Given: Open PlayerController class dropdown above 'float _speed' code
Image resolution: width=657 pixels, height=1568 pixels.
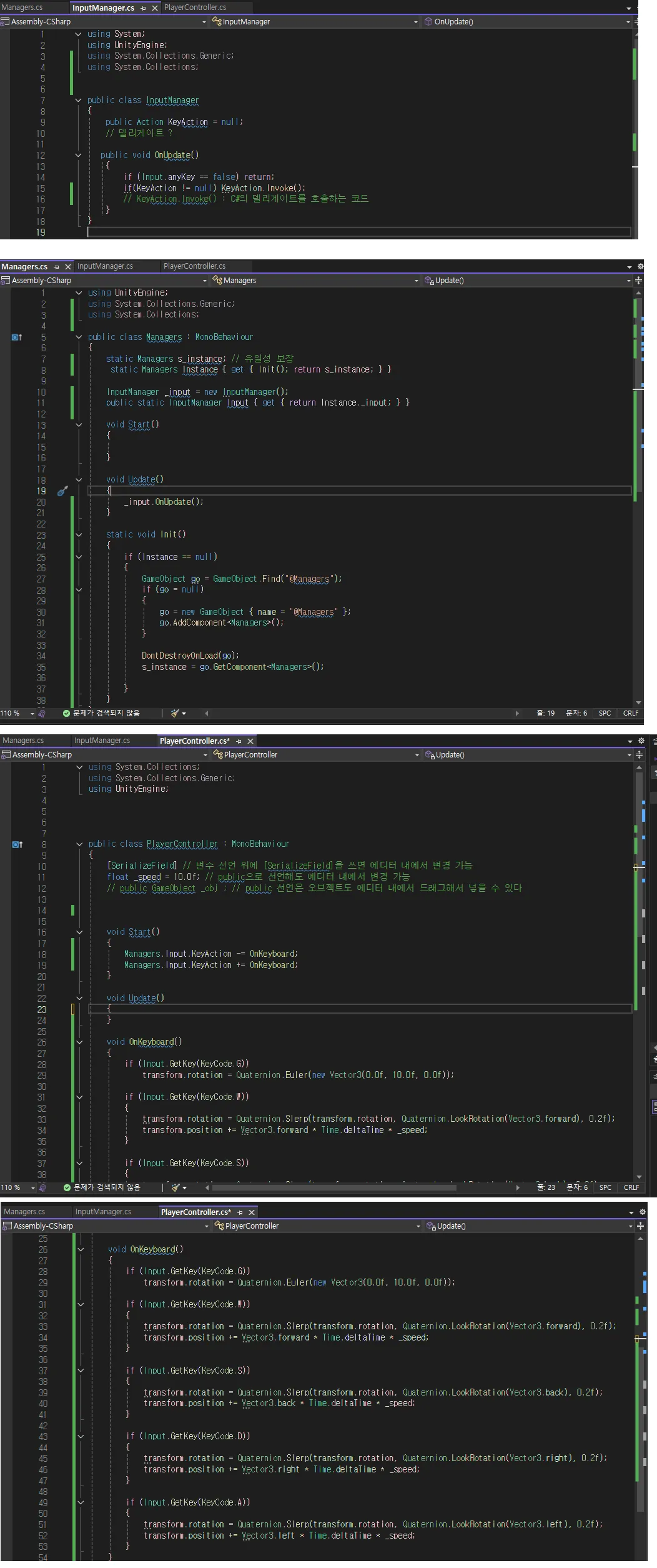Looking at the screenshot, I should (x=316, y=755).
